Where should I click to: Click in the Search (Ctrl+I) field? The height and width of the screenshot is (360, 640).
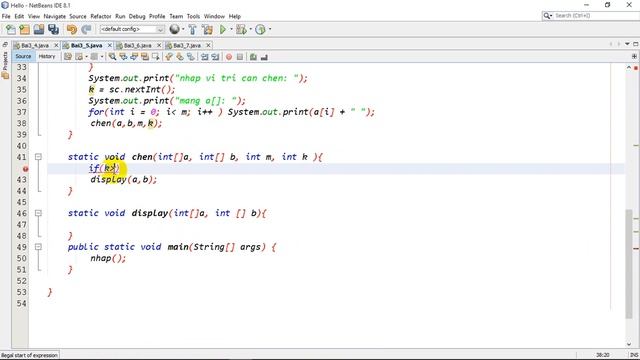coord(597,16)
